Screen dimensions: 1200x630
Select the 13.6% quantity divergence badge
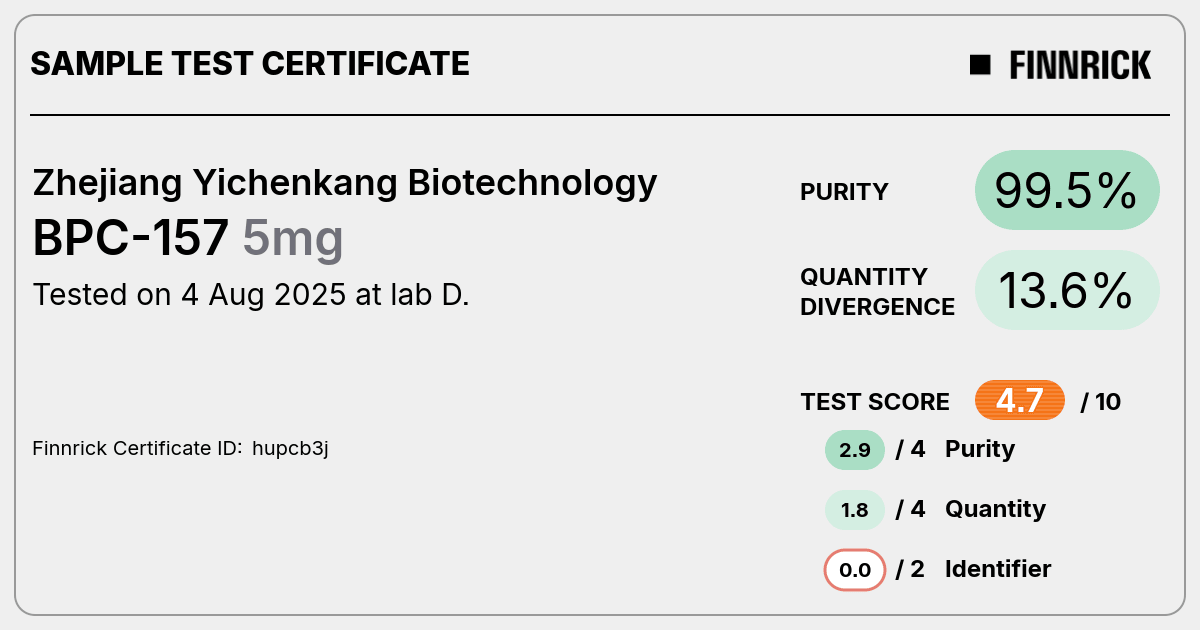(1067, 290)
